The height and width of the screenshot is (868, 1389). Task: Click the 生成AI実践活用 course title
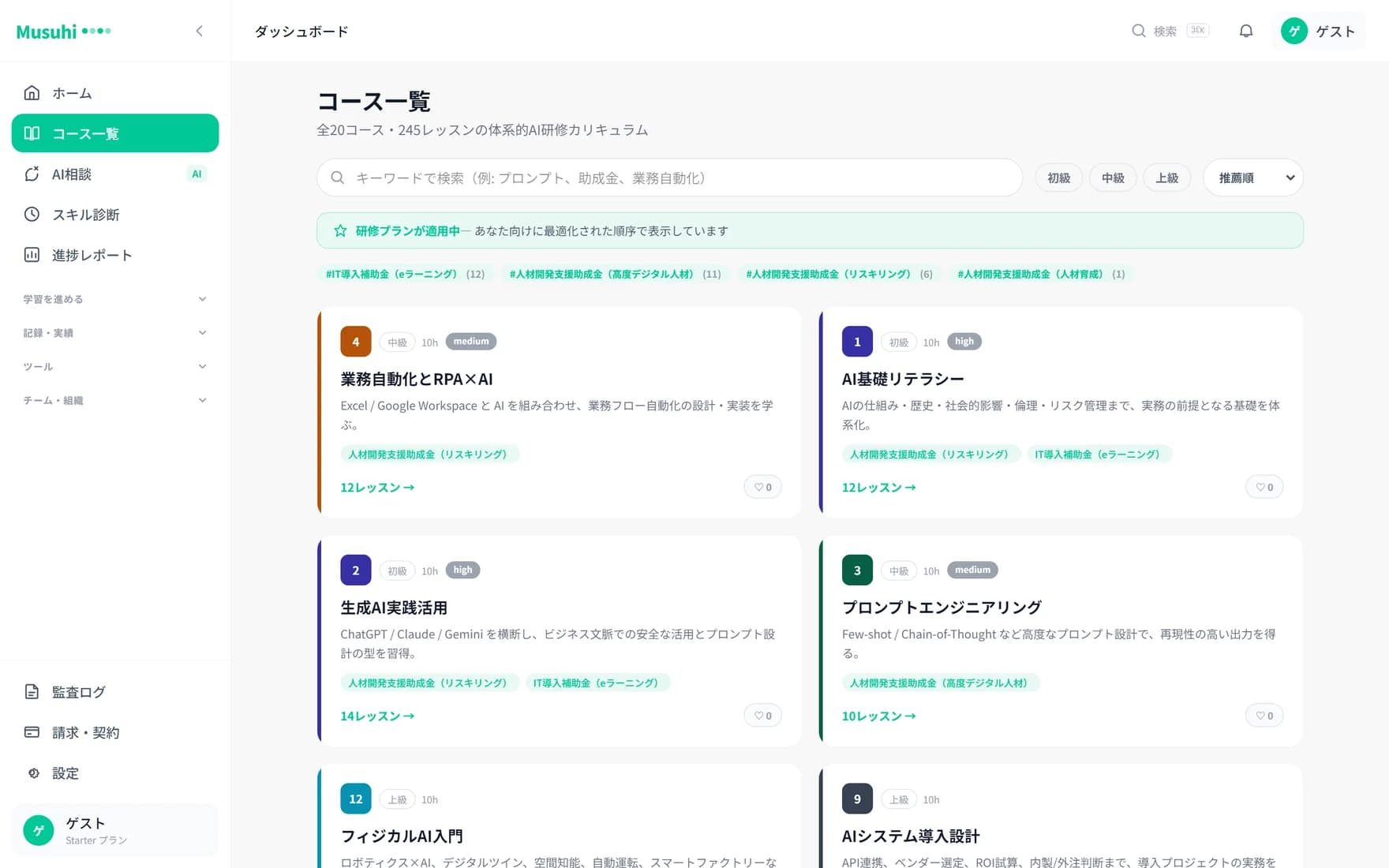pos(394,608)
